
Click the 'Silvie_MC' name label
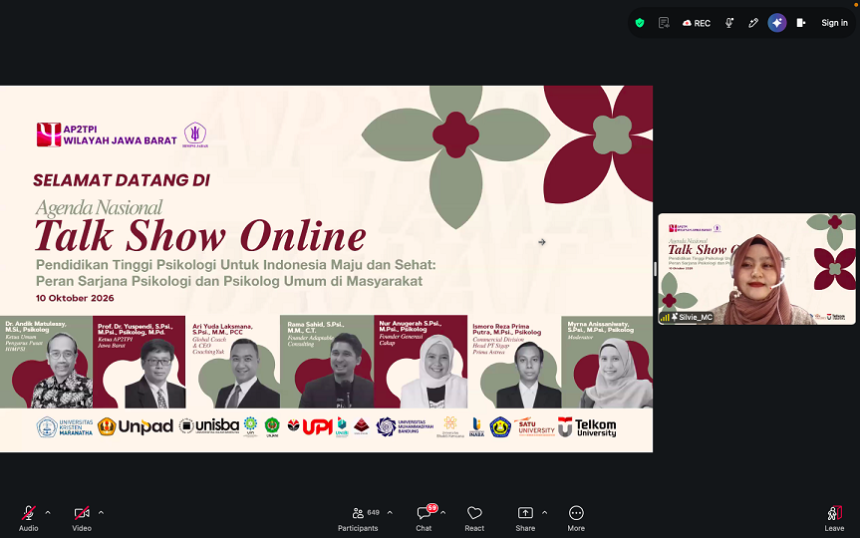tap(695, 318)
